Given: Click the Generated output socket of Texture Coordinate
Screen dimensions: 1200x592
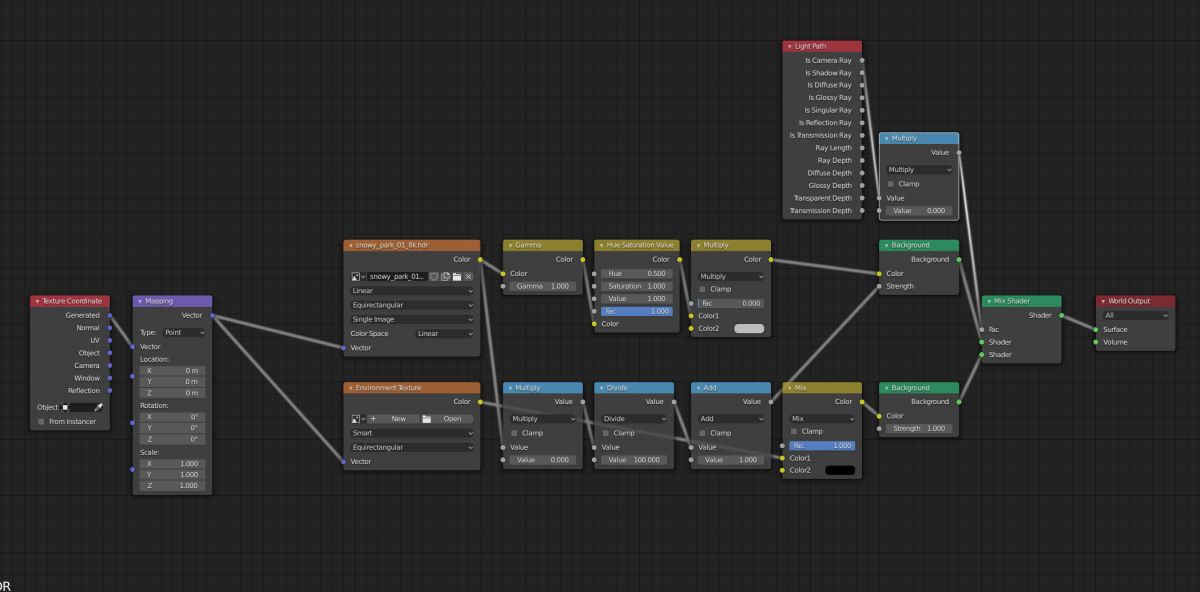Looking at the screenshot, I should click(109, 315).
